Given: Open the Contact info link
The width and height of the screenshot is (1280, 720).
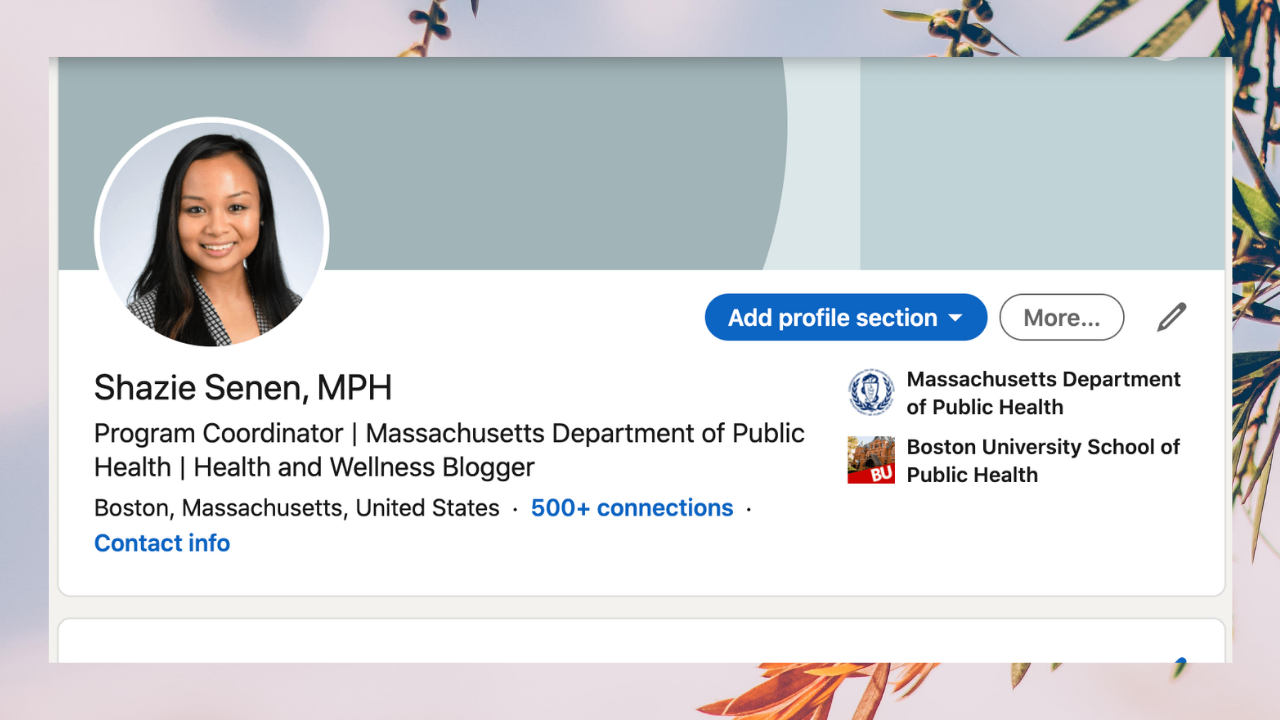Looking at the screenshot, I should (x=162, y=543).
